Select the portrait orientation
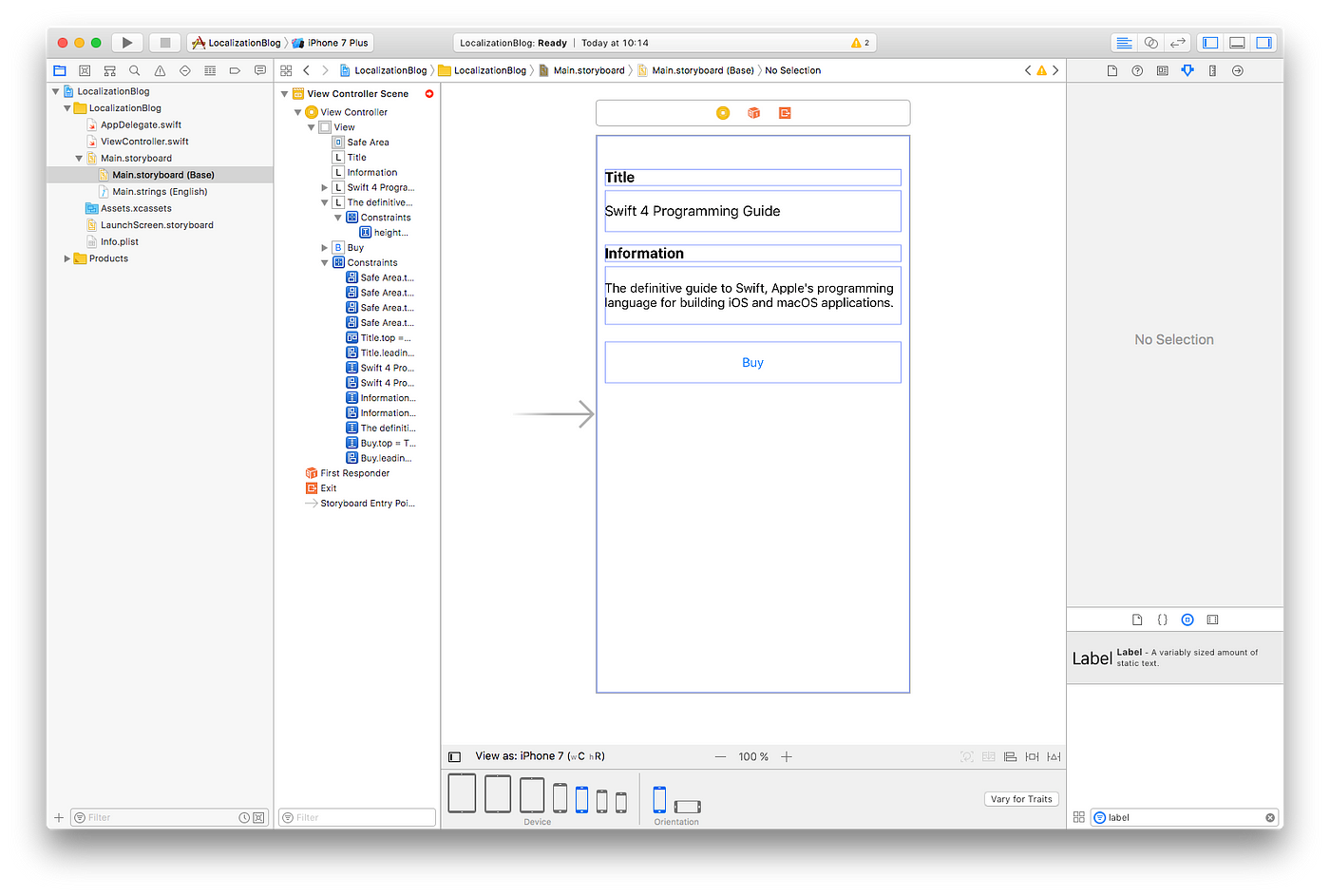This screenshot has width=1330, height=896. 659,799
